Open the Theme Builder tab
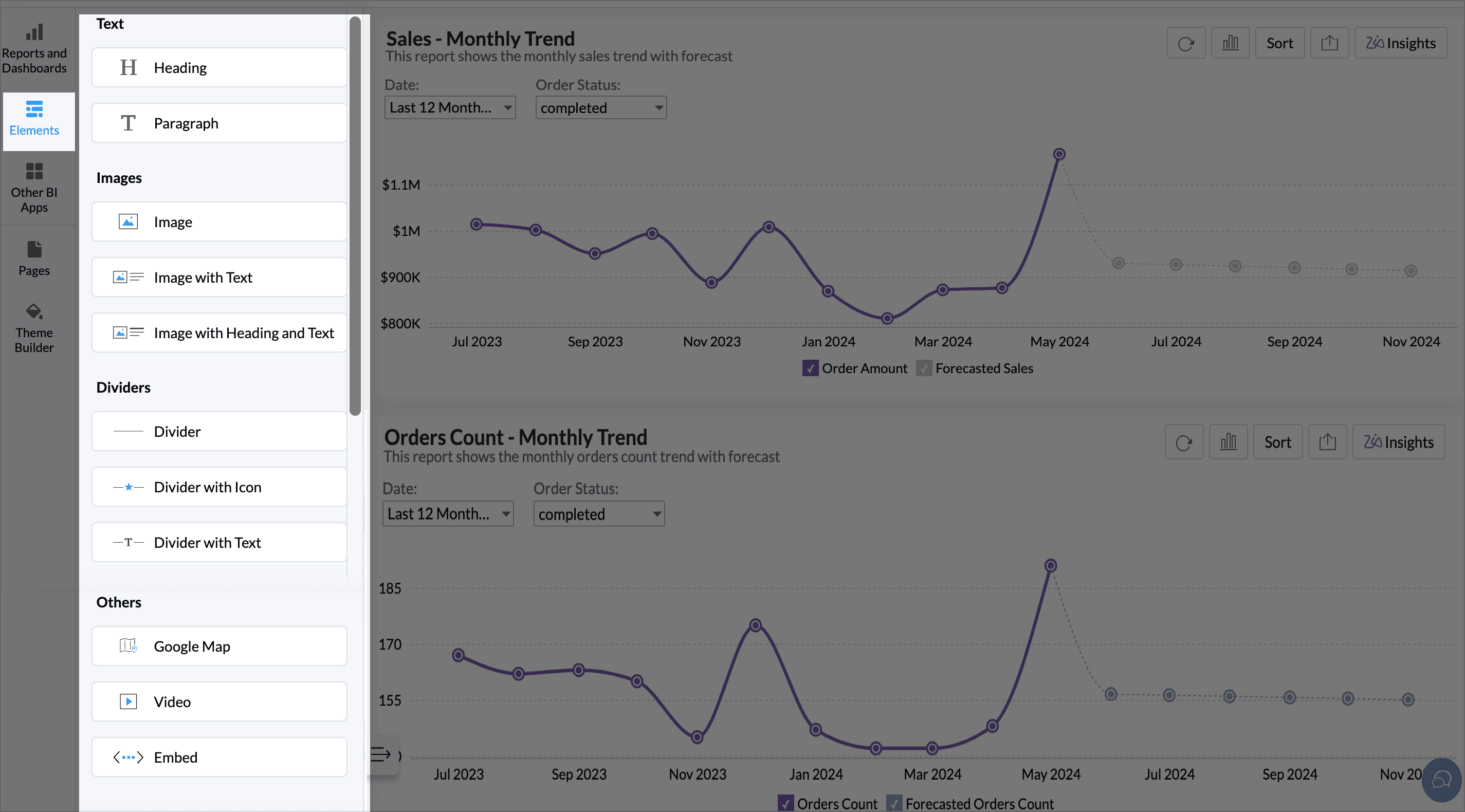Screen dimensions: 1465x812 coord(34,328)
